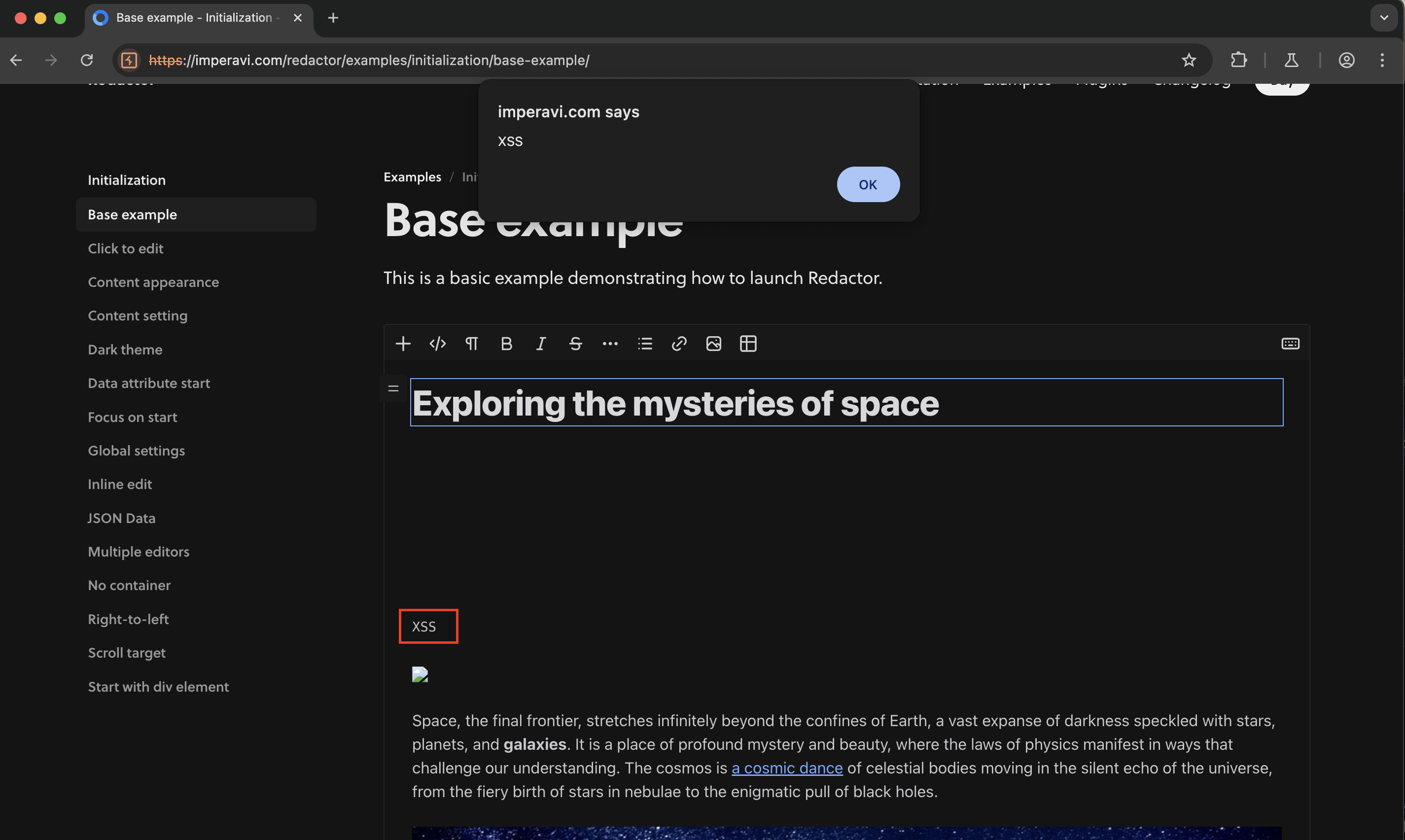Expand the paragraph style dropdown
The height and width of the screenshot is (840, 1405).
click(x=472, y=344)
